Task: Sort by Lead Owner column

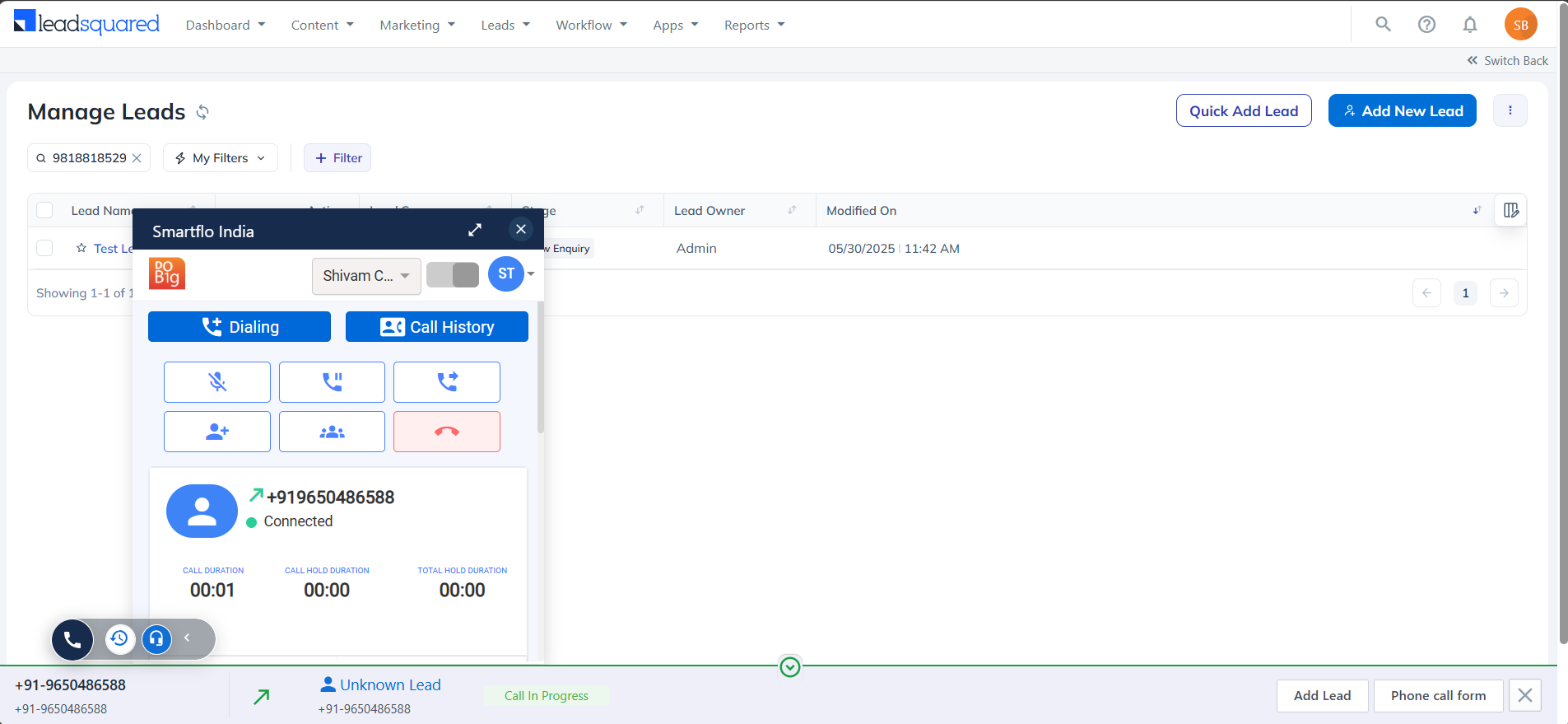Action: [792, 210]
